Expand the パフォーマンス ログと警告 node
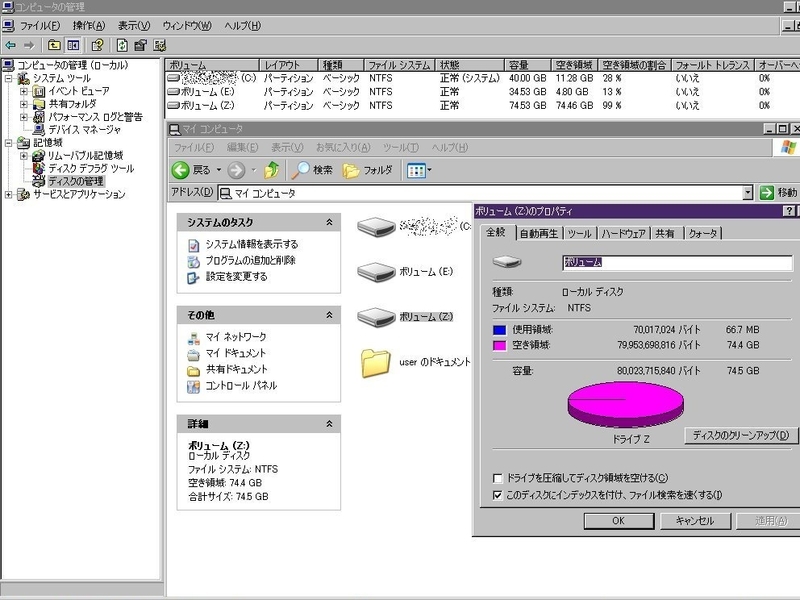Viewport: 800px width, 600px height. pos(23,117)
